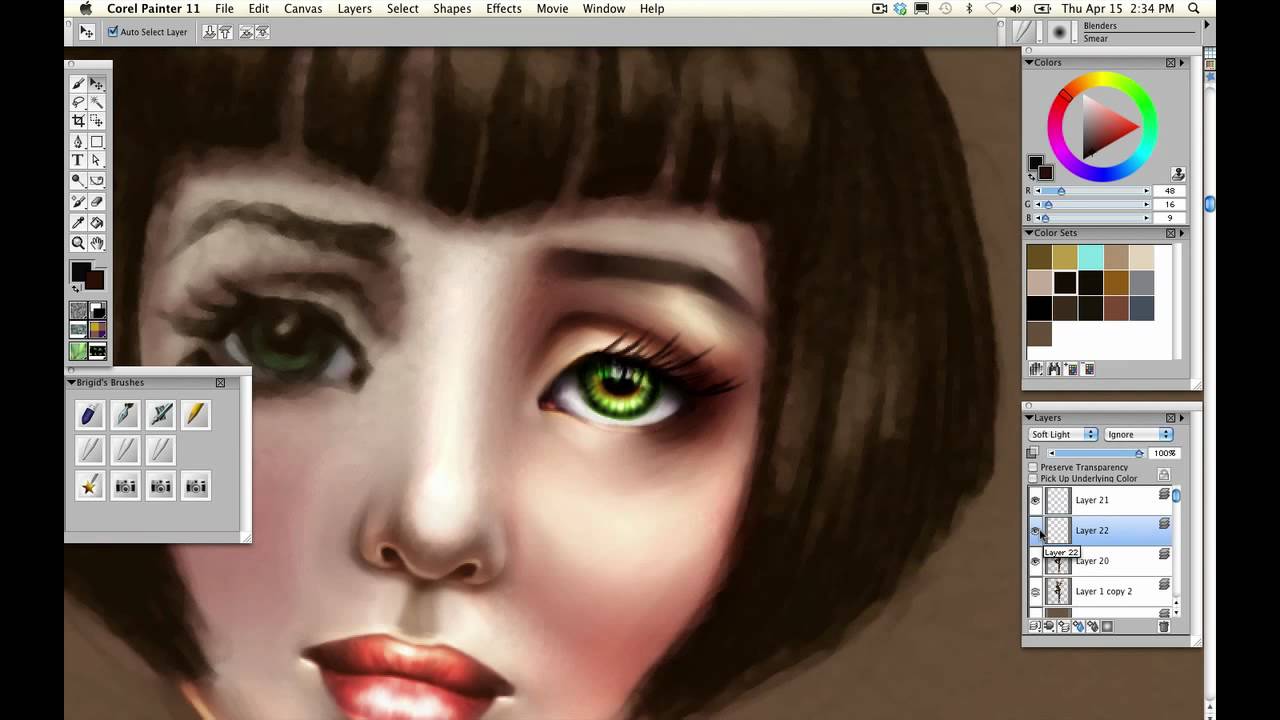The image size is (1280, 720).
Task: Click the star brush in Brigid's Brushes
Action: pos(90,486)
